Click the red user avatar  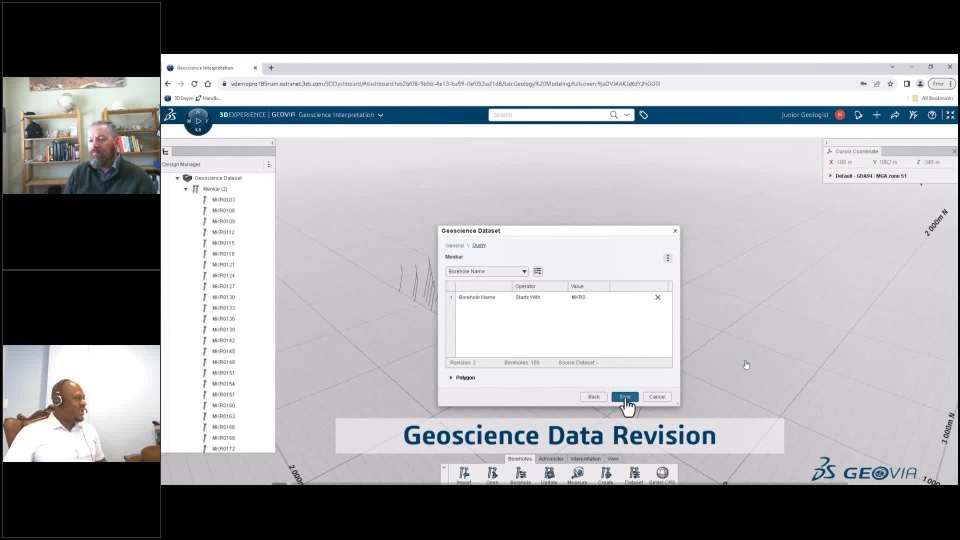[x=840, y=114]
